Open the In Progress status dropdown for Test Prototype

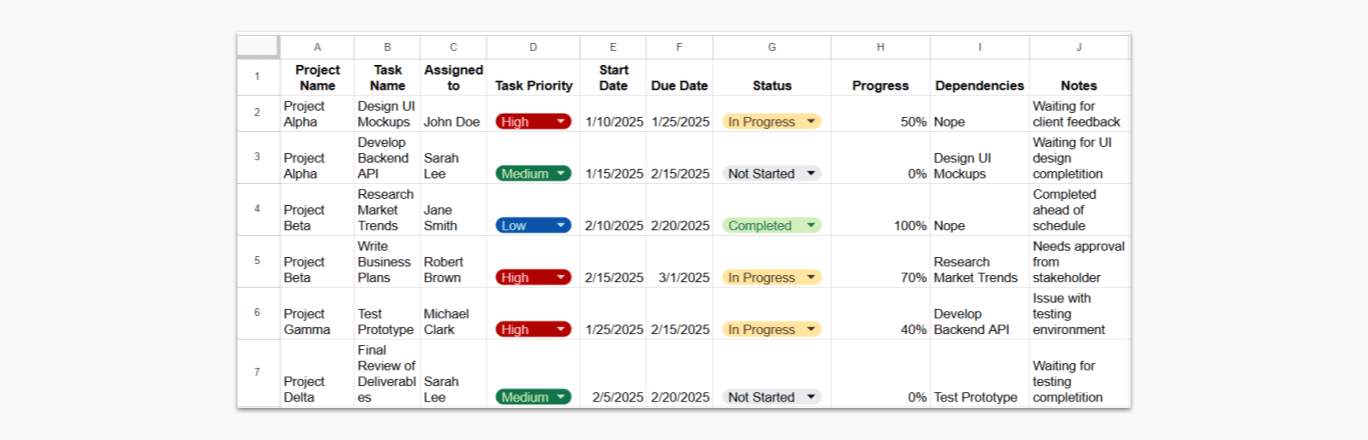(811, 330)
